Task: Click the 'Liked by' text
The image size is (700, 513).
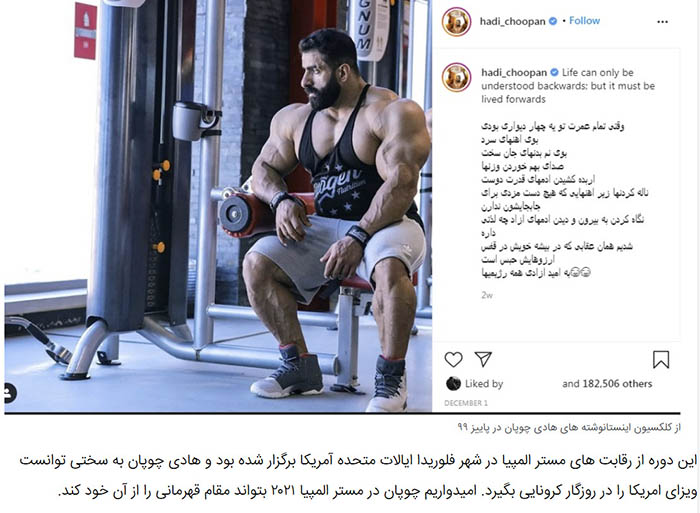Action: [484, 384]
